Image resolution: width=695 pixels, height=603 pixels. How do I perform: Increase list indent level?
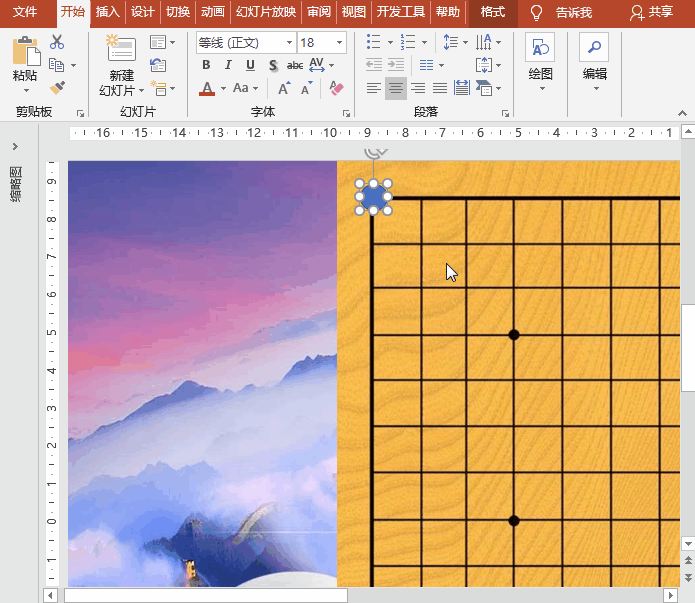[x=396, y=65]
